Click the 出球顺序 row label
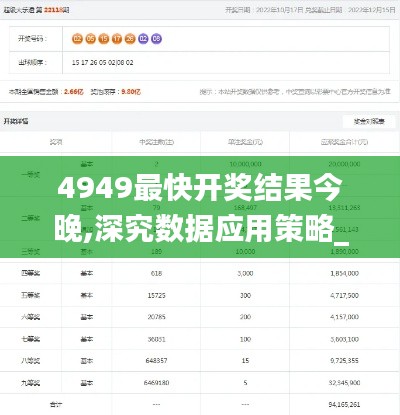This screenshot has width=400, height=415. [32, 62]
